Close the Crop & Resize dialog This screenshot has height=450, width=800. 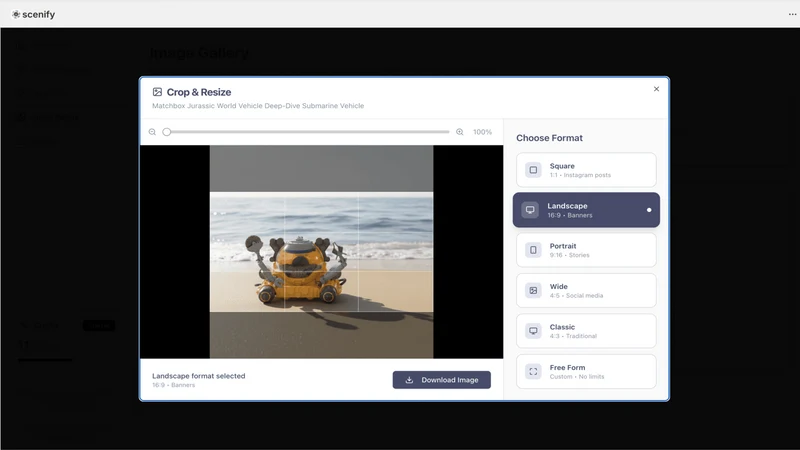(x=656, y=89)
